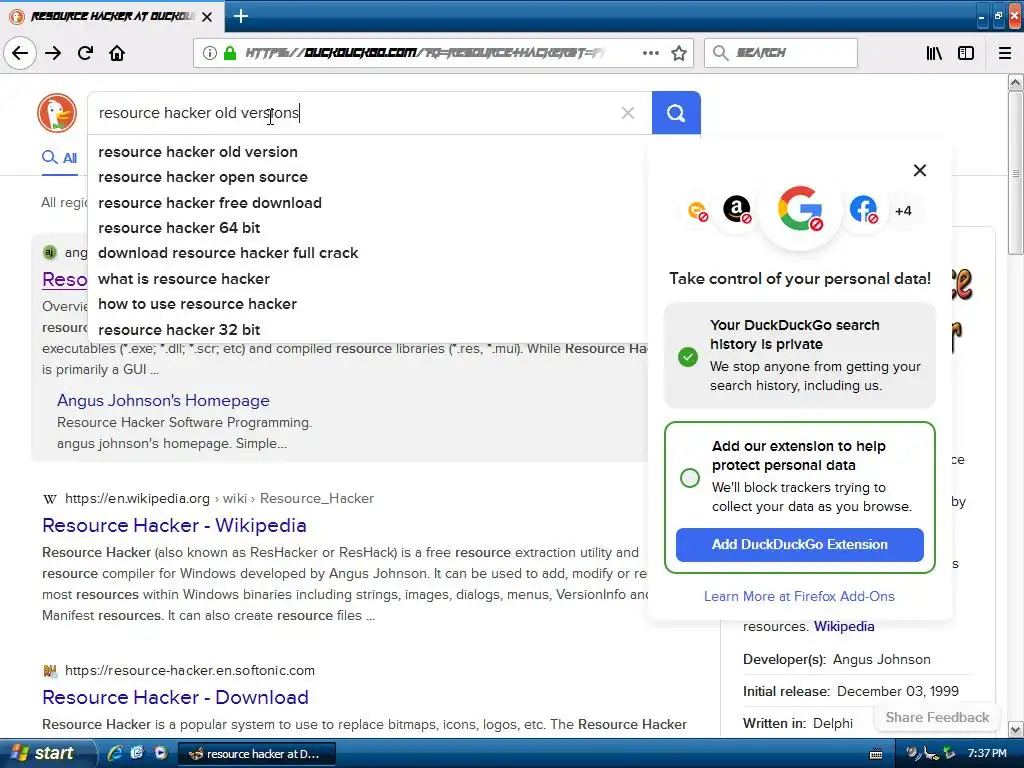Choose suggestion resource hacker free download
The height and width of the screenshot is (768, 1024).
point(210,202)
